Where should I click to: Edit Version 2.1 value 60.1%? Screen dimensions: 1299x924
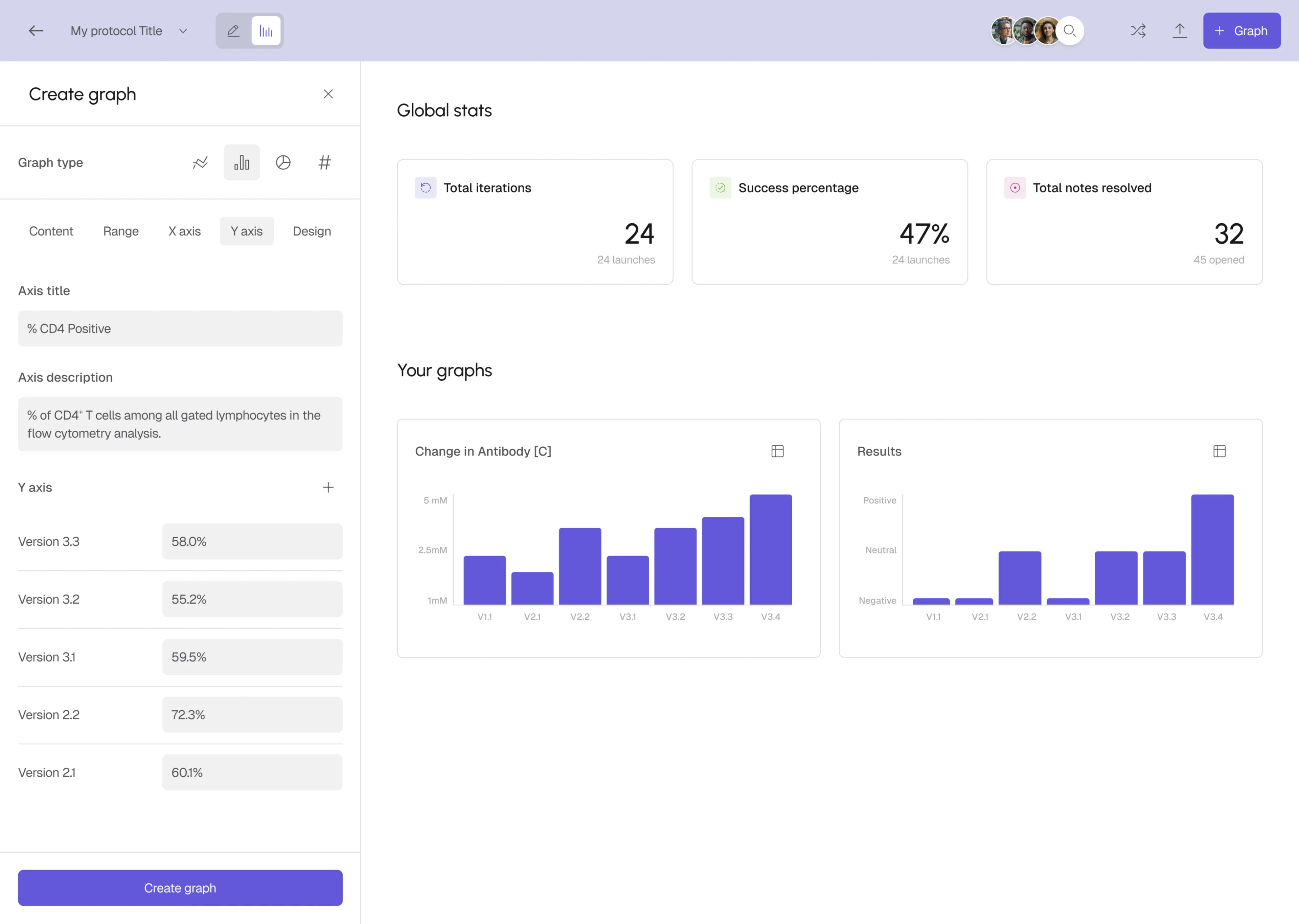coord(252,772)
